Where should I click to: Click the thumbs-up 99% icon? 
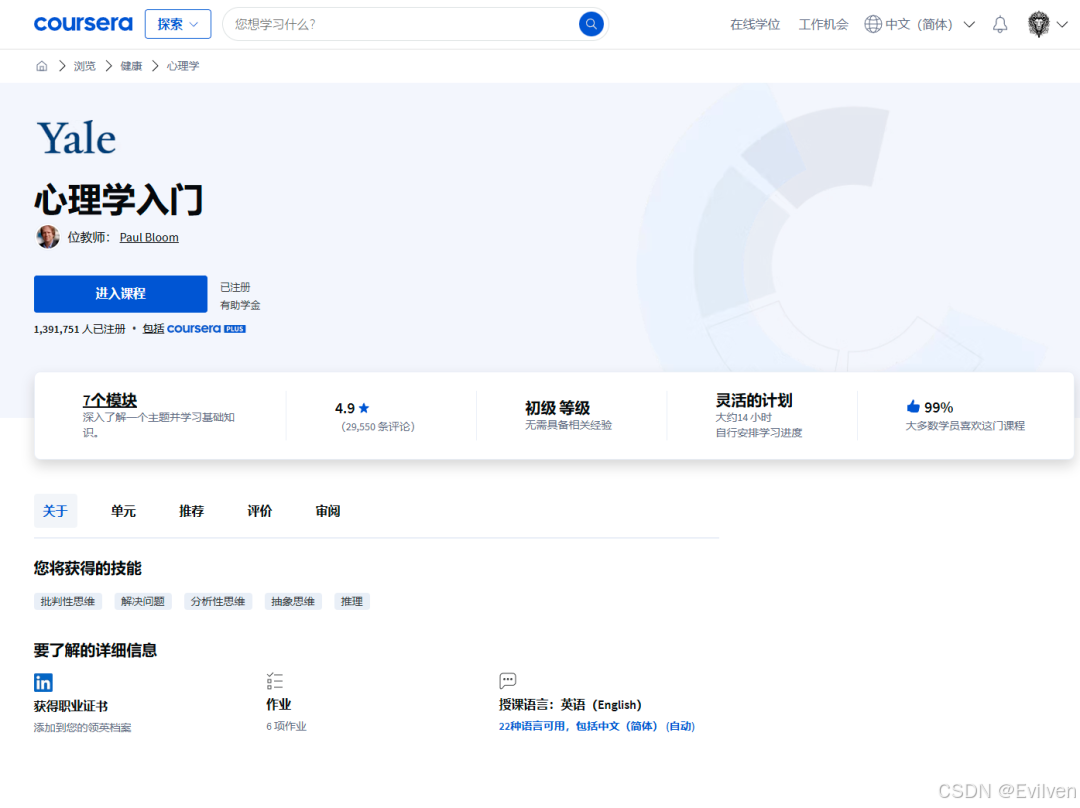click(913, 406)
